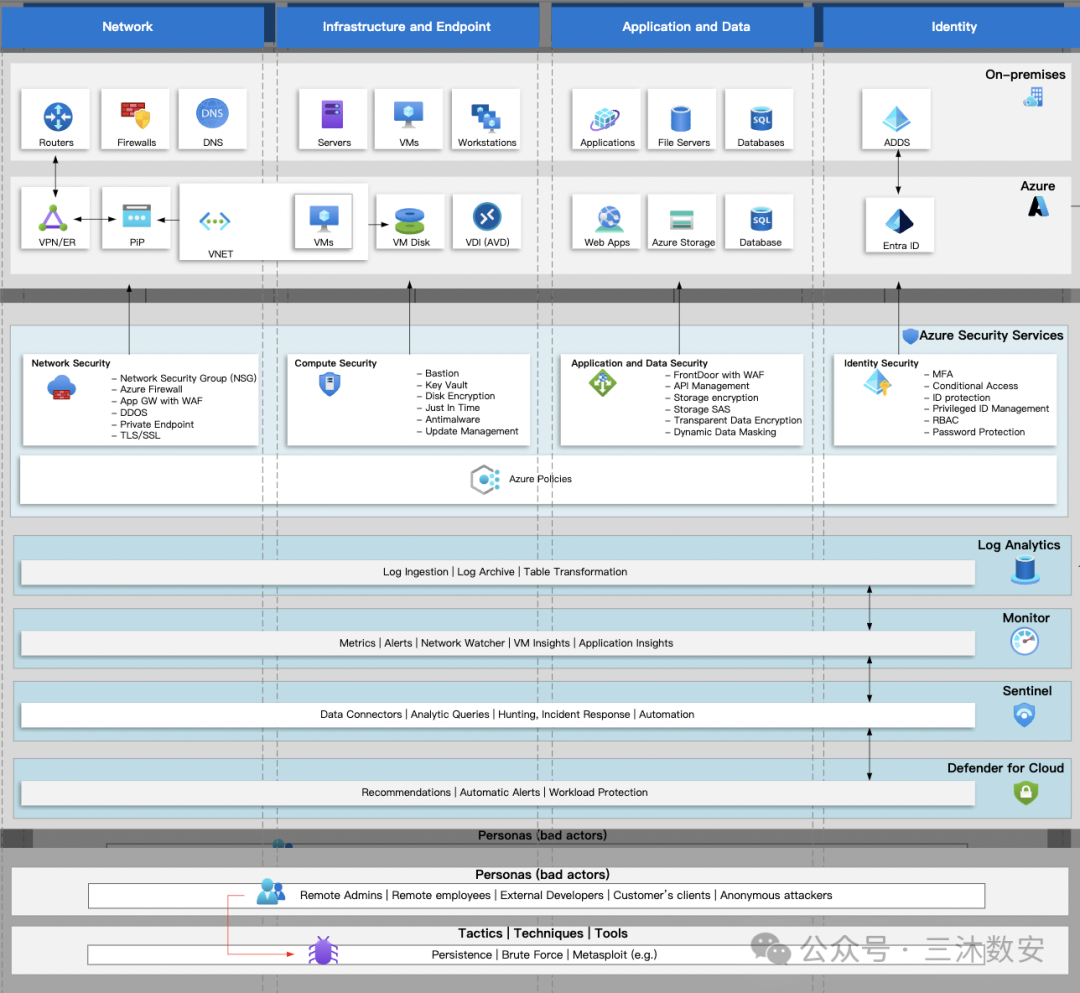Click the on-premises DNS icon

[212, 114]
